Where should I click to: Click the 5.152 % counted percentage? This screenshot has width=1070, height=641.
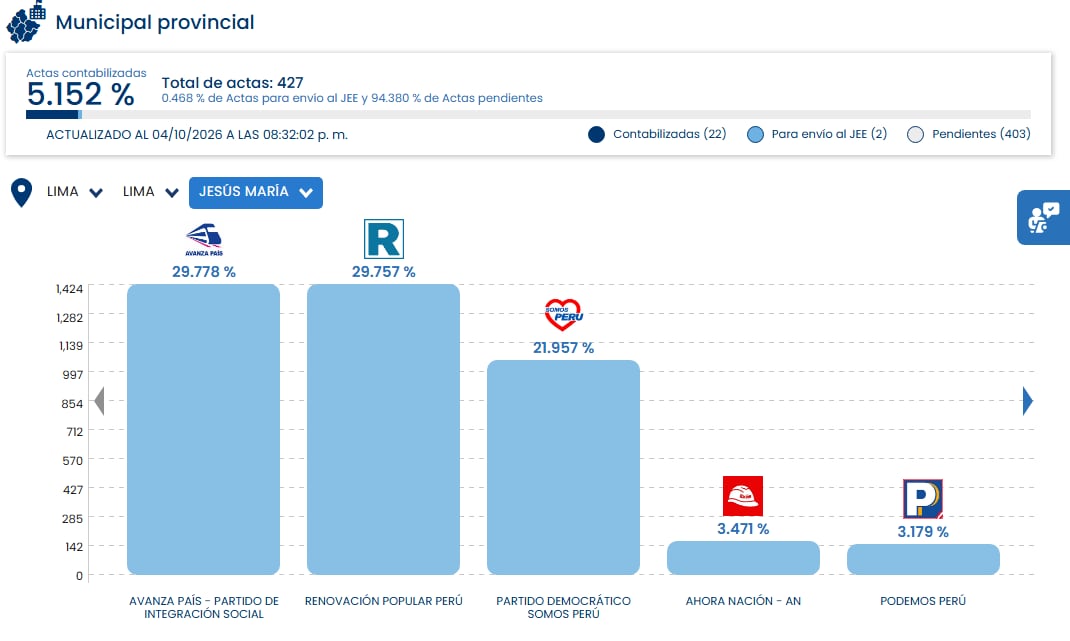click(81, 94)
